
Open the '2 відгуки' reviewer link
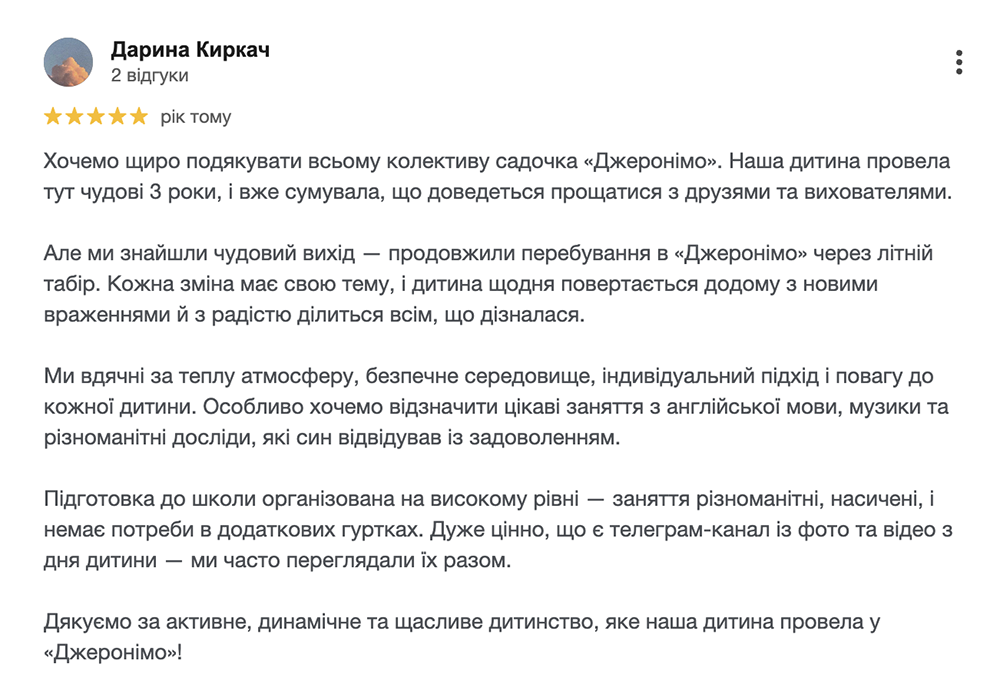(x=149, y=75)
